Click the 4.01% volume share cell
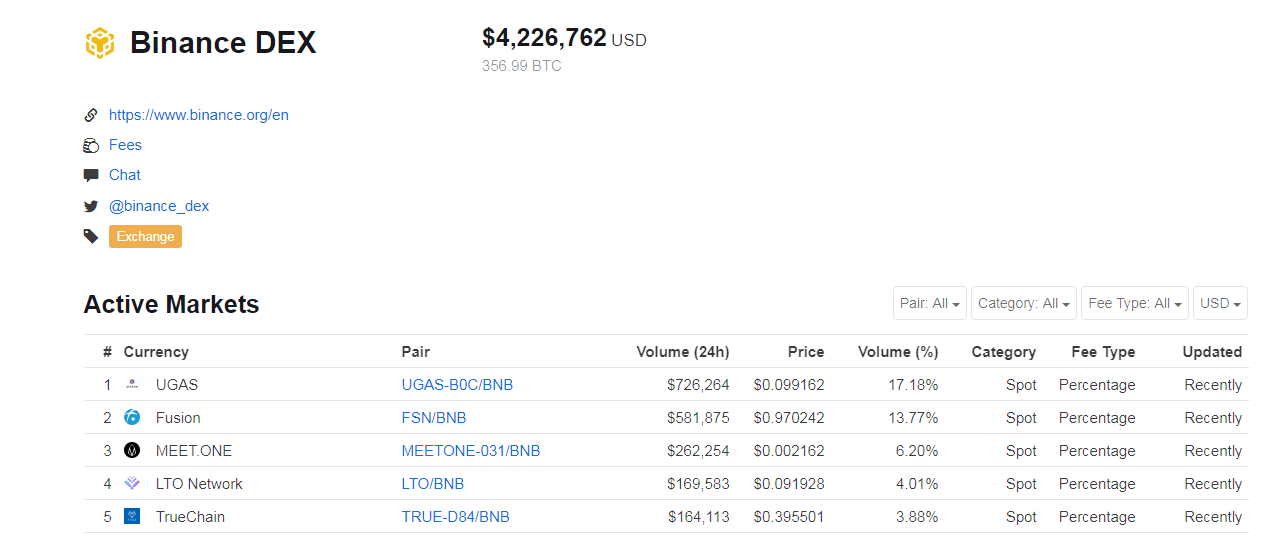Image resolution: width=1281 pixels, height=541 pixels. click(917, 484)
